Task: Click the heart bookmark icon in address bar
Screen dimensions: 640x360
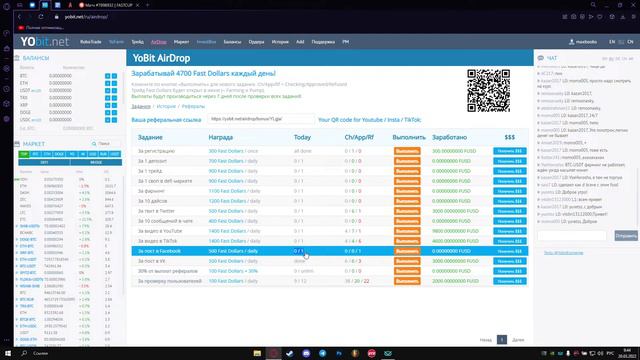Action: pyautogui.click(x=600, y=17)
